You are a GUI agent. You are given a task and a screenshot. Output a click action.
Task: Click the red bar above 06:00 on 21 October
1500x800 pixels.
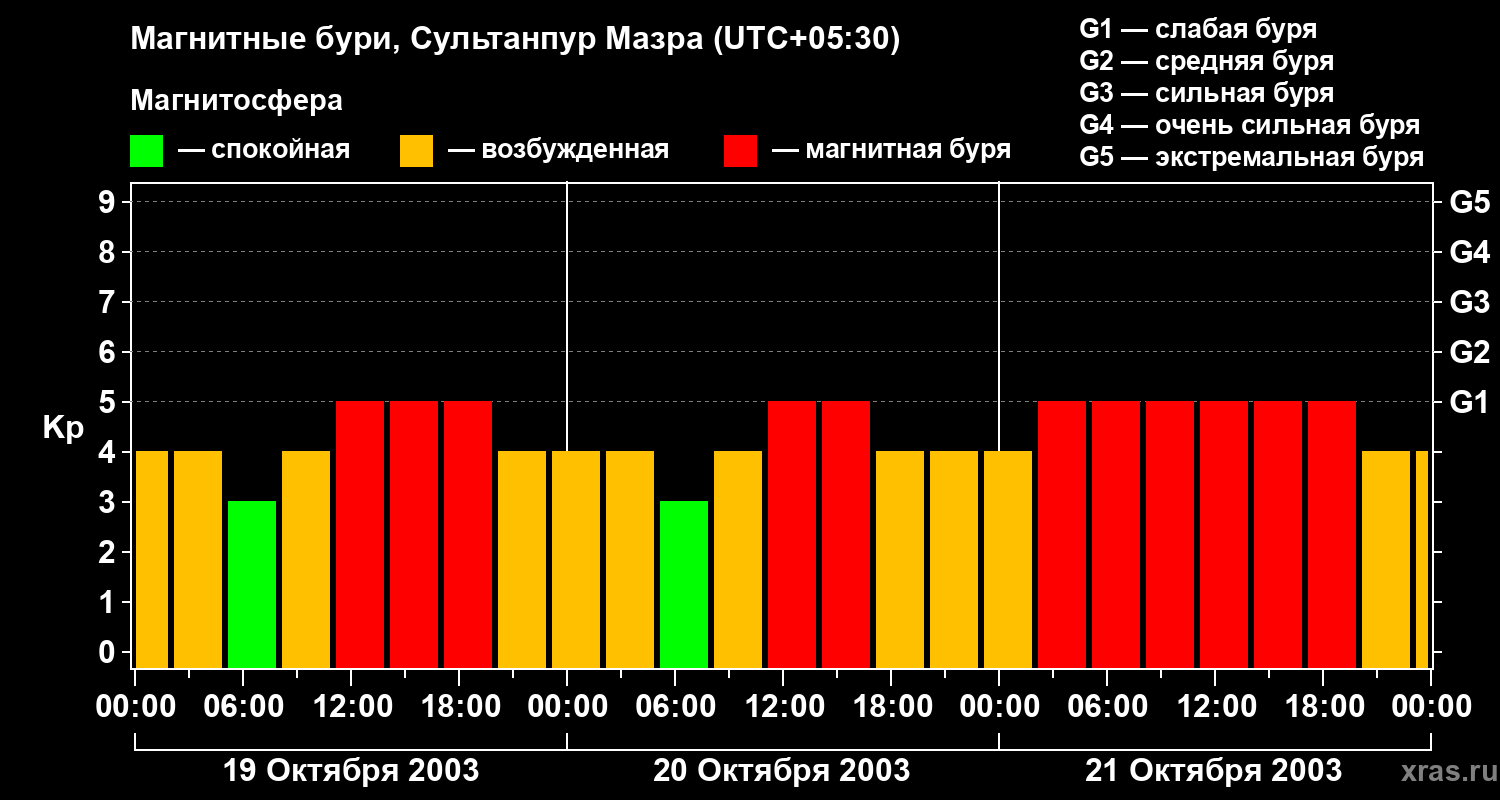[x=1116, y=534]
